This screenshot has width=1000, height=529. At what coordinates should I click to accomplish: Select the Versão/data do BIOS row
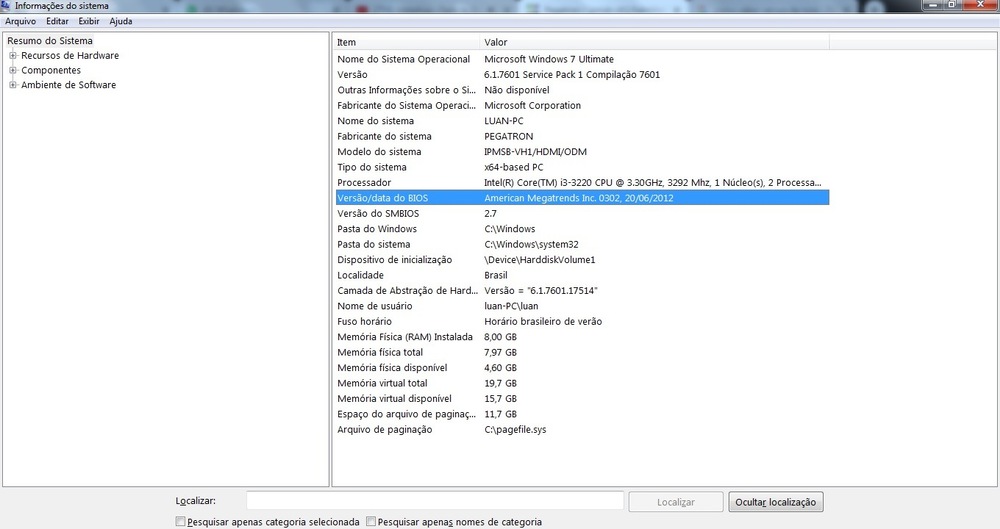(x=580, y=198)
